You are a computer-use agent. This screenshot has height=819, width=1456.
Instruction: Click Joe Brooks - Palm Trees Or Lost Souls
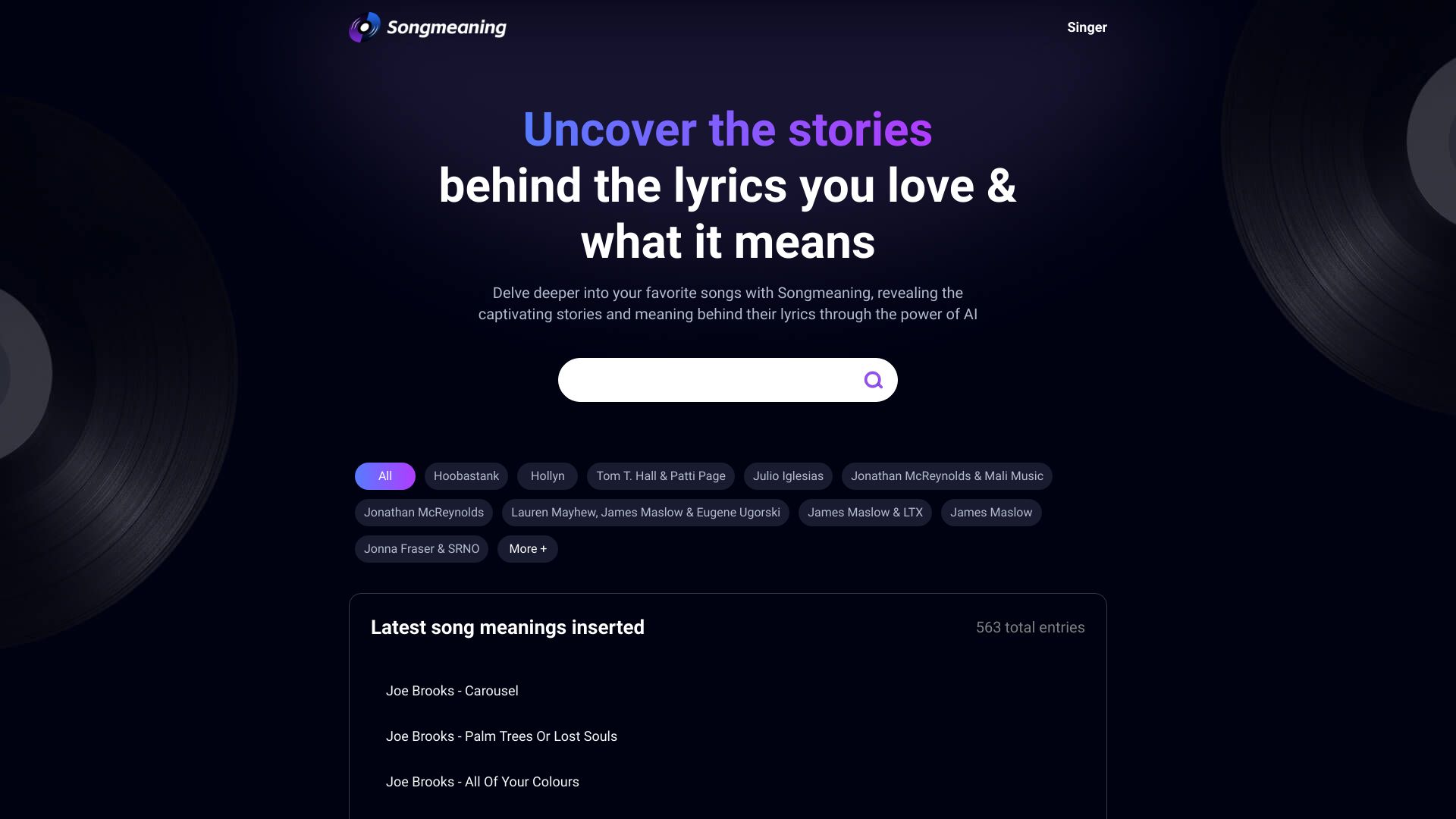(x=501, y=736)
